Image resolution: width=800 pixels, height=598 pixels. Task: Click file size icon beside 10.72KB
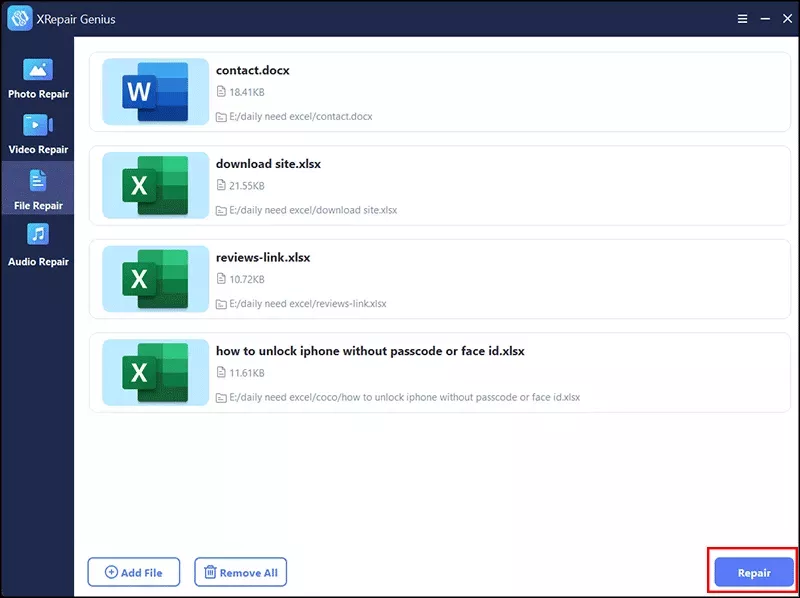coord(221,279)
